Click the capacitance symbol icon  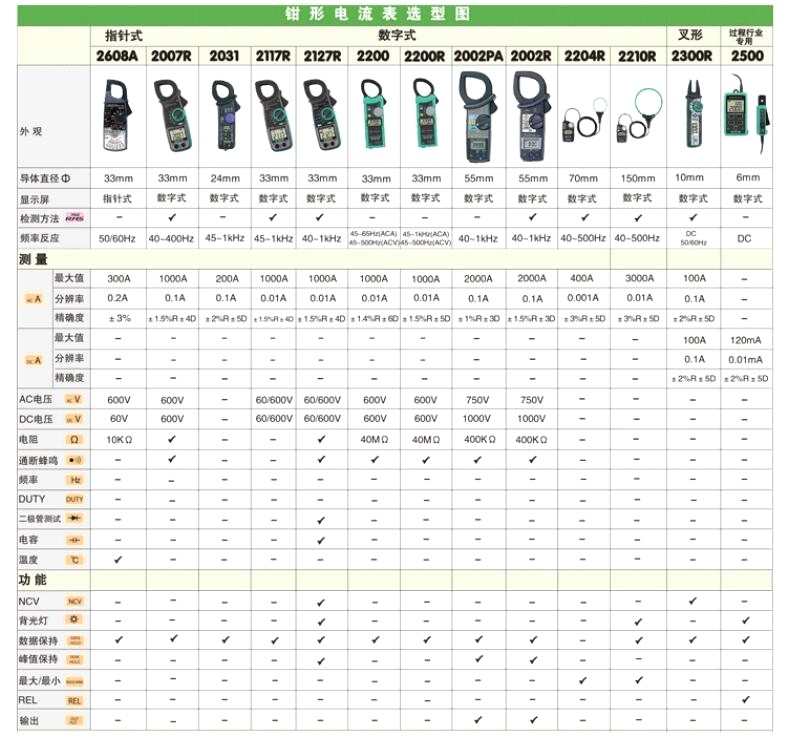click(x=74, y=540)
